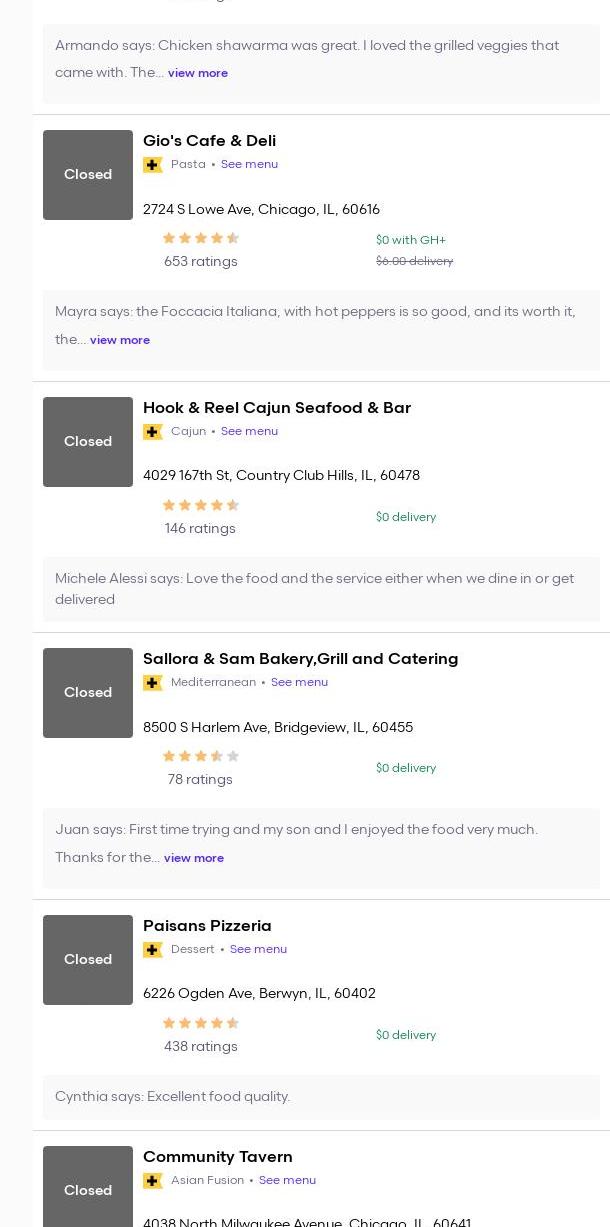The image size is (610, 1227).
Task: Click the GH+ badge beside Asian Fusion label
Action: [153, 1181]
